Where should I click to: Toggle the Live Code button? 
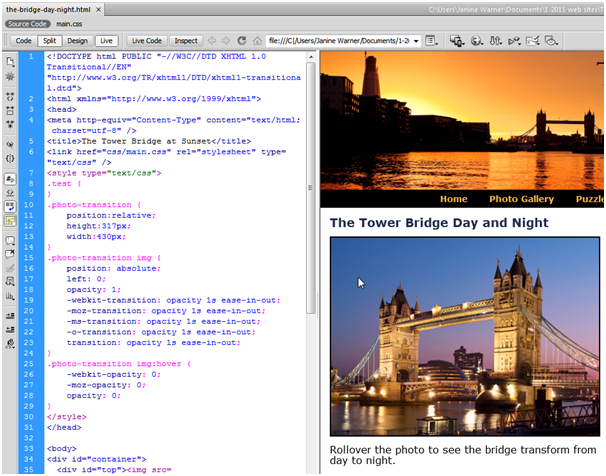click(x=146, y=41)
